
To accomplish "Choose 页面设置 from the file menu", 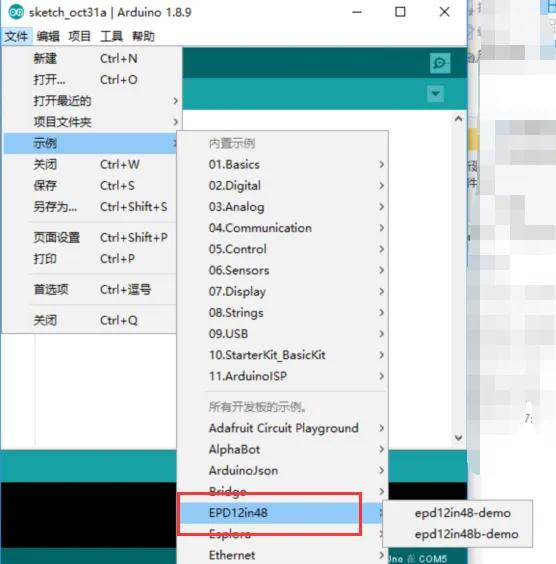I will (x=90, y=237).
